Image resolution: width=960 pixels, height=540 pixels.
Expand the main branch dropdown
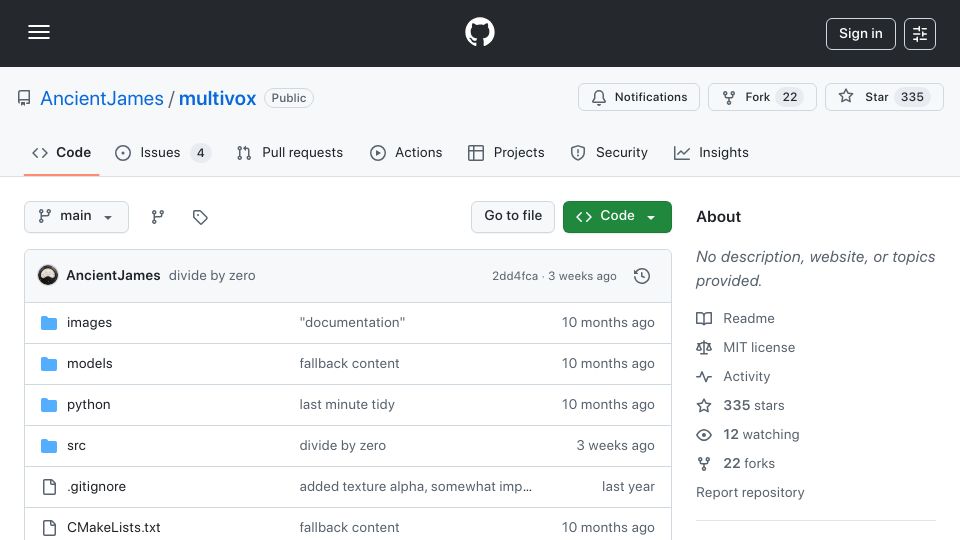(x=77, y=217)
